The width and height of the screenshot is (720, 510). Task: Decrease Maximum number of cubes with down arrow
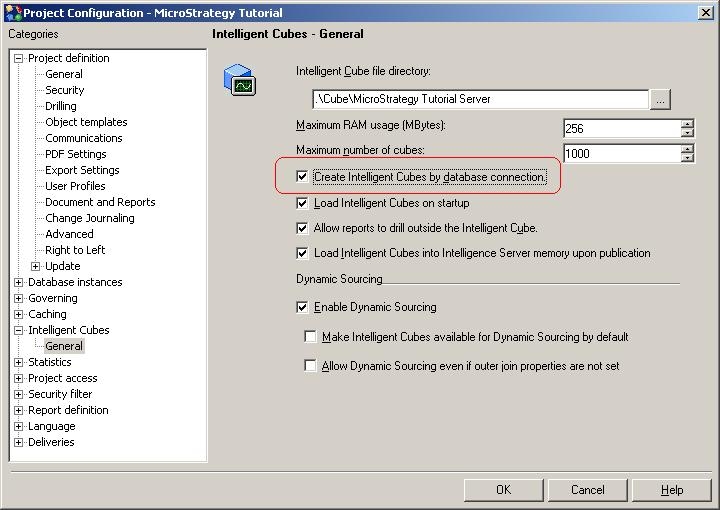pyautogui.click(x=687, y=158)
